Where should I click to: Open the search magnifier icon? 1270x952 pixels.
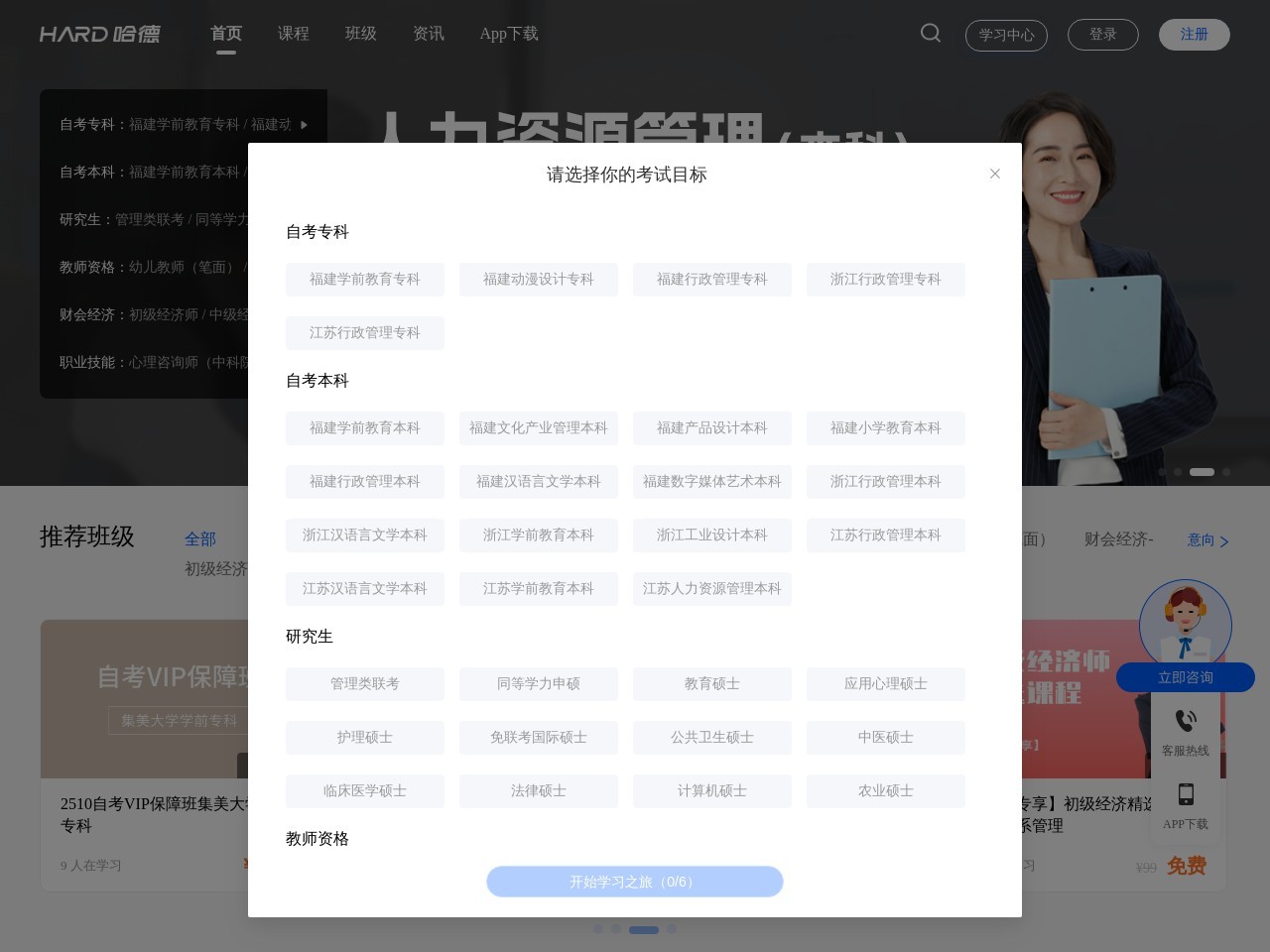(931, 33)
